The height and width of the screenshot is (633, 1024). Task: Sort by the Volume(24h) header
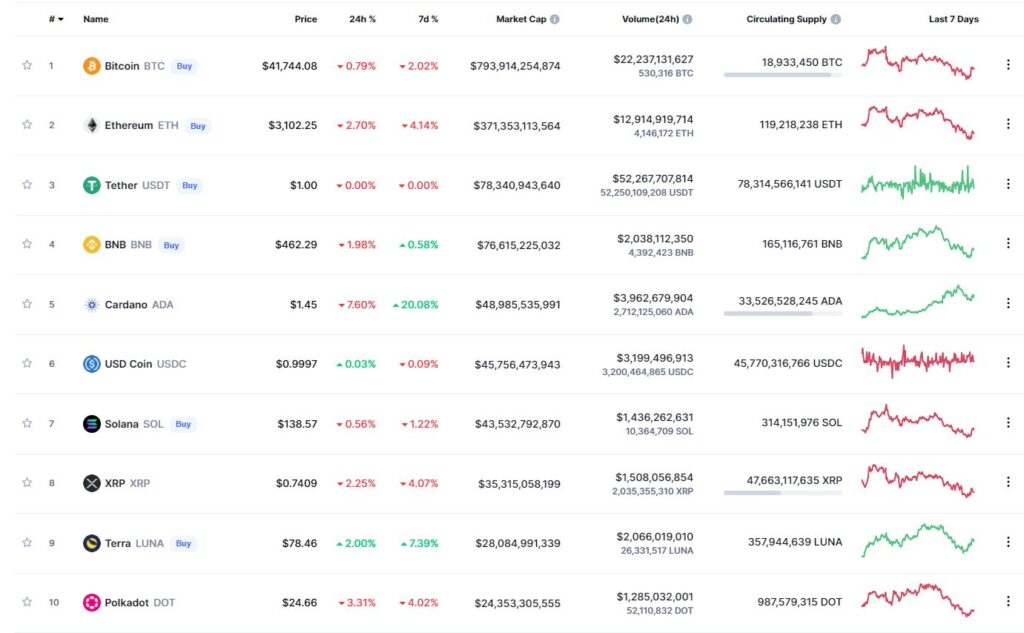tap(650, 20)
